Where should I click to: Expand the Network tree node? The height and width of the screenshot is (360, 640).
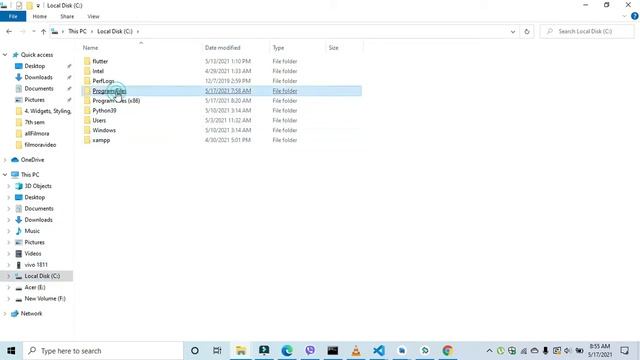(5, 313)
